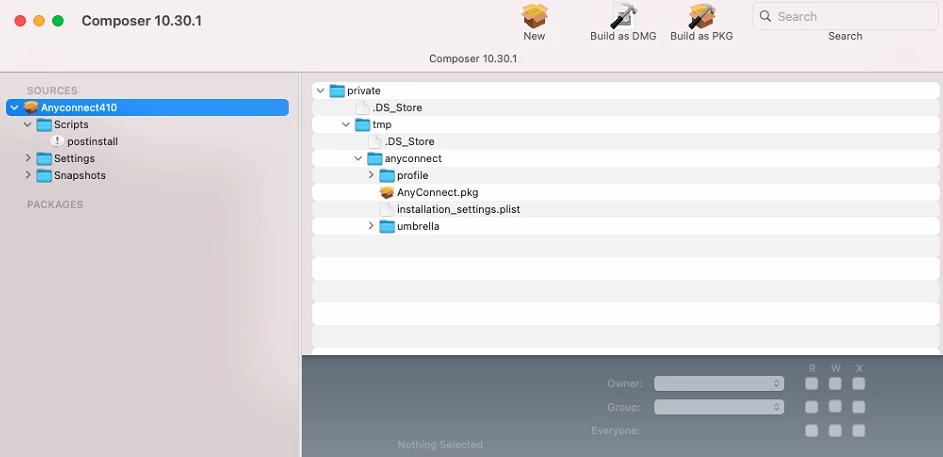Click the postinstall script warning icon

coord(57,141)
